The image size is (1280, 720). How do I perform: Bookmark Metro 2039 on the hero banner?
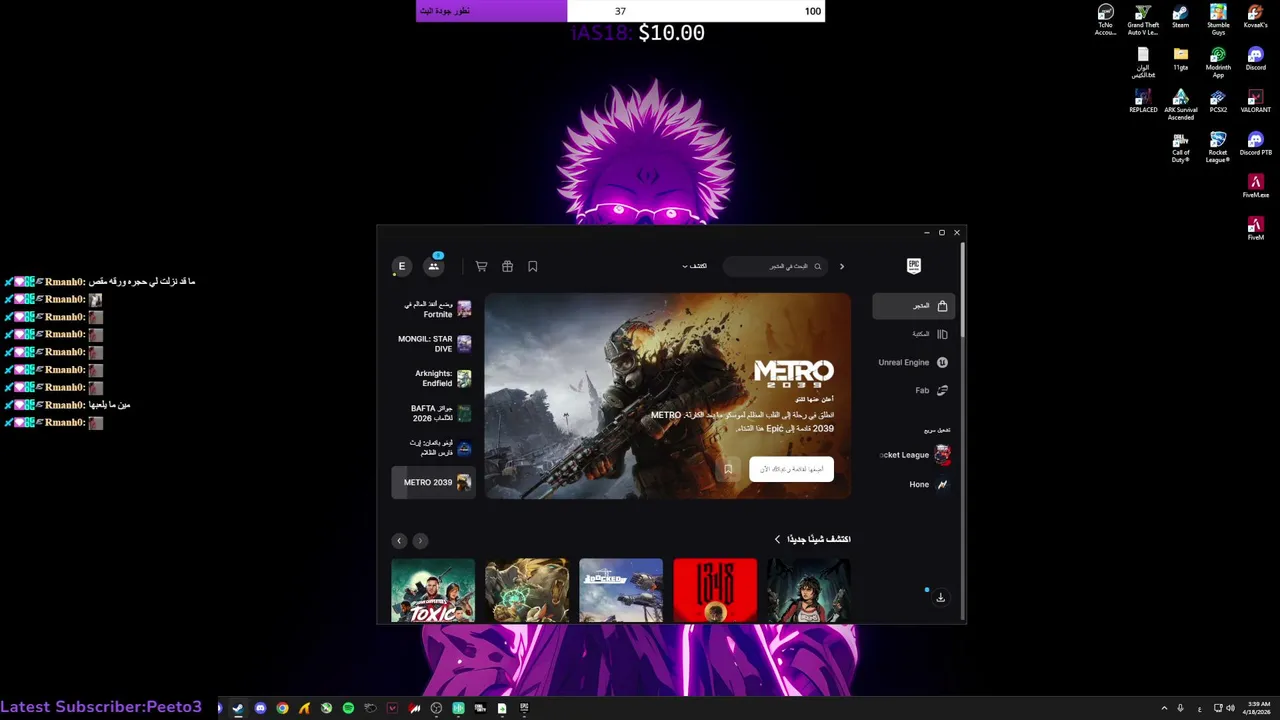728,468
